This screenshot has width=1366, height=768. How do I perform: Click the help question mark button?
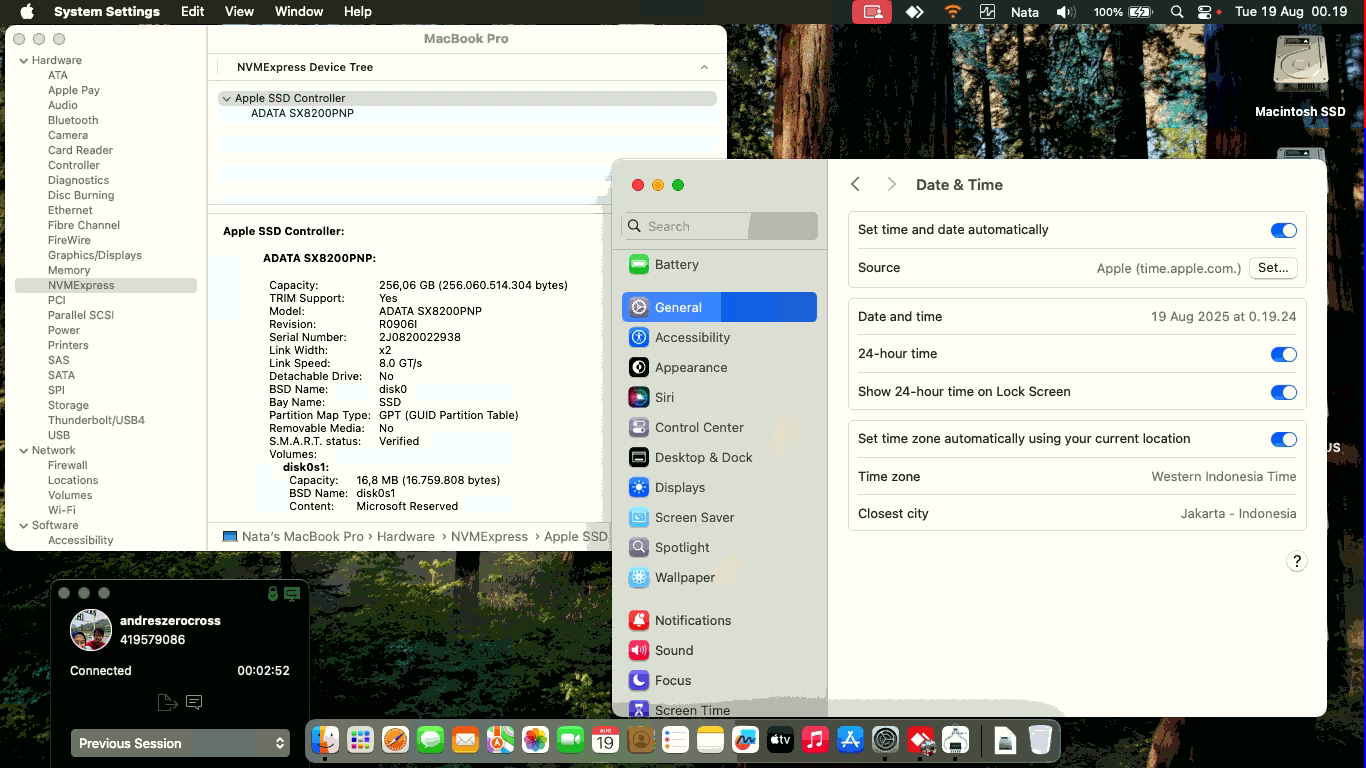coord(1296,561)
